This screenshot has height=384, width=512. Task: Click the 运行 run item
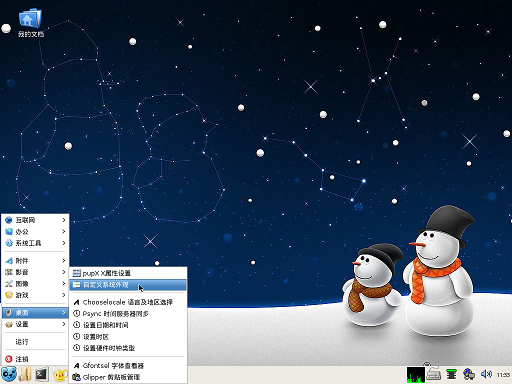coord(35,342)
